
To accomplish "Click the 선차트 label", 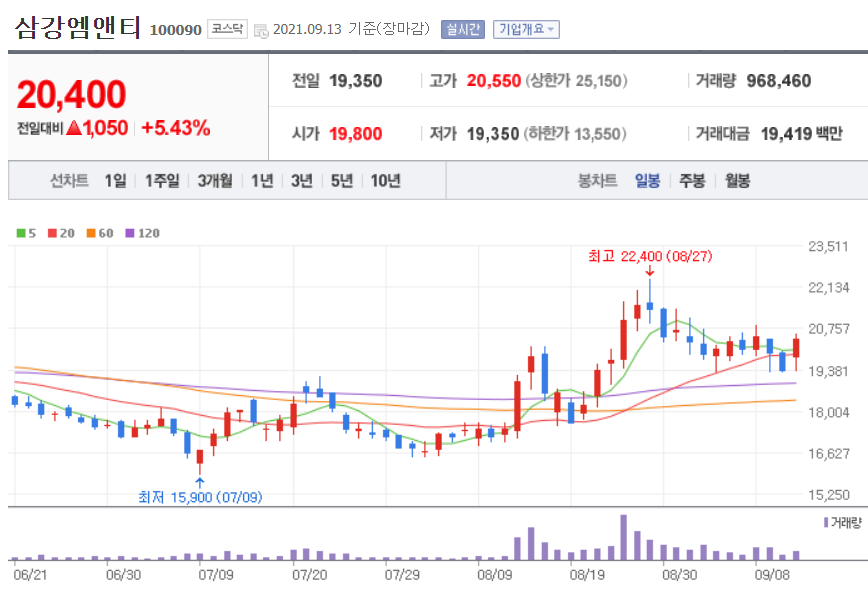I will coord(69,180).
